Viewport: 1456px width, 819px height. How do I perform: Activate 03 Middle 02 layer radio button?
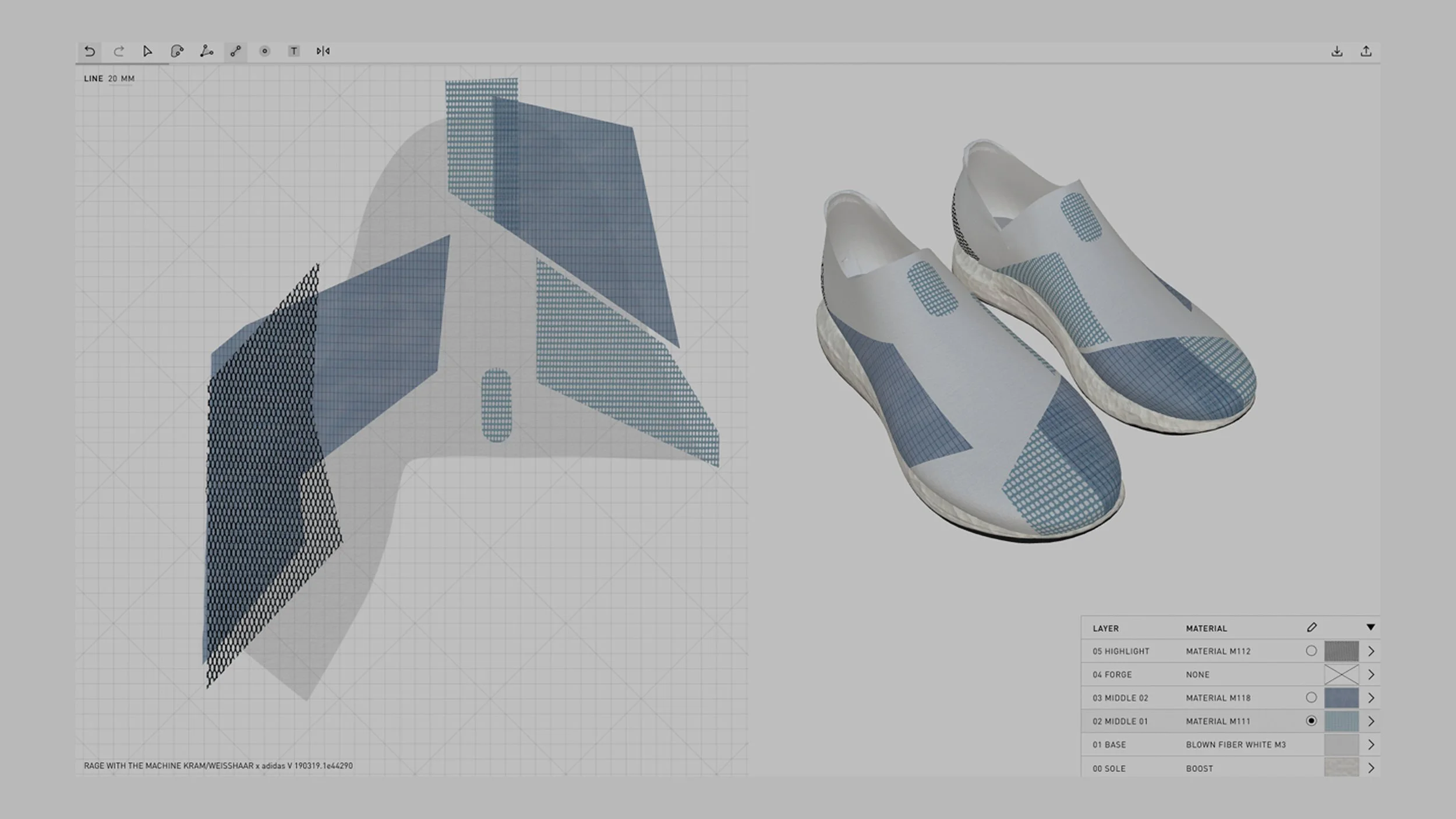tap(1311, 697)
